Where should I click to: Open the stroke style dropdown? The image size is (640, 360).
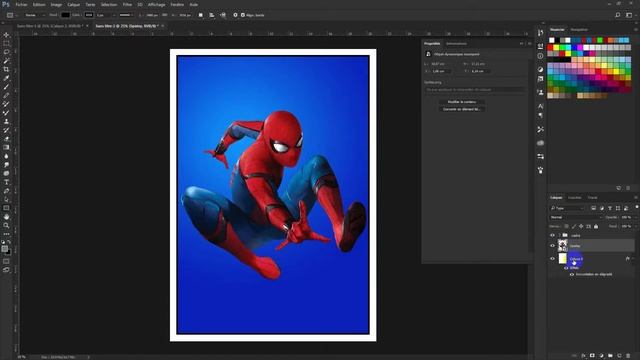[x=126, y=15]
